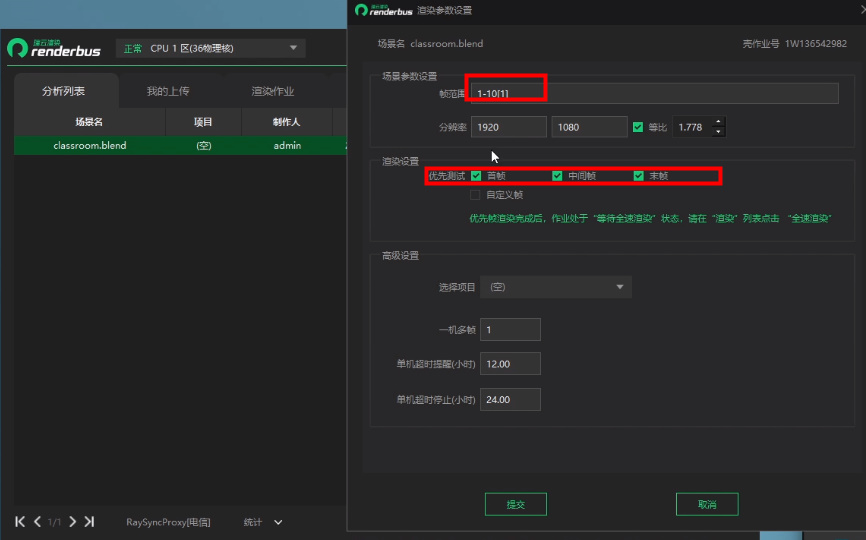Click the Renderbus logo in dialog title
Image resolution: width=866 pixels, height=540 pixels.
[383, 10]
